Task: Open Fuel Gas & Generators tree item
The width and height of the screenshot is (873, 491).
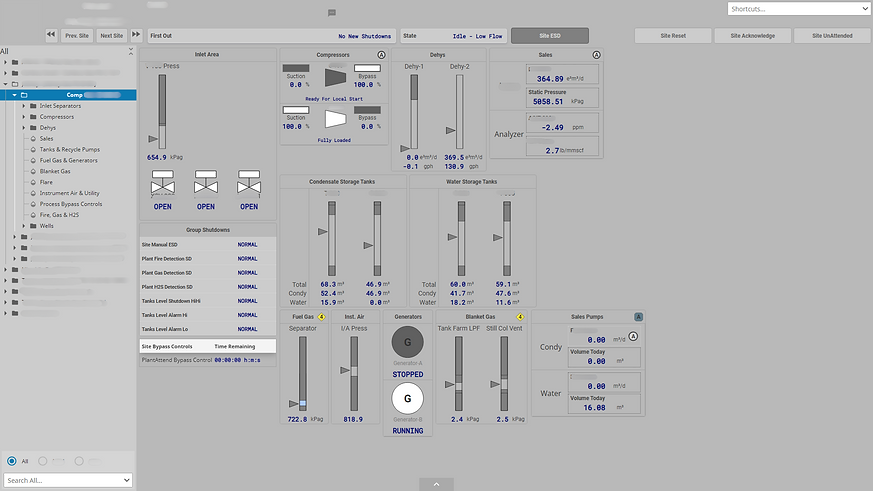Action: (68, 160)
